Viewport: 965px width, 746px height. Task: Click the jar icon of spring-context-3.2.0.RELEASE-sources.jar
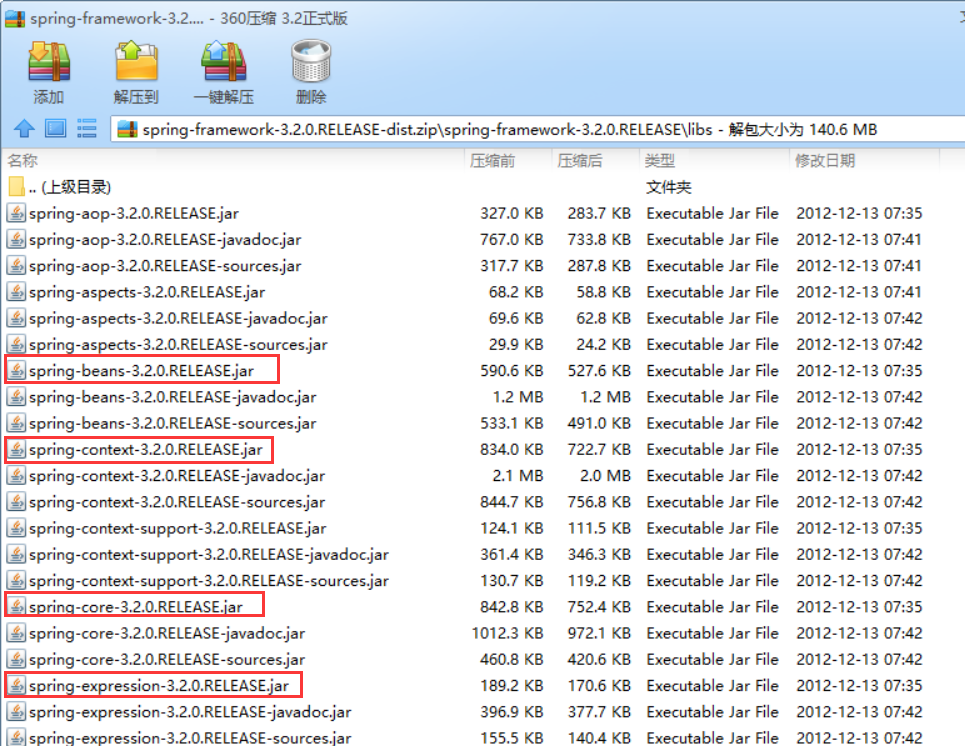pos(17,502)
